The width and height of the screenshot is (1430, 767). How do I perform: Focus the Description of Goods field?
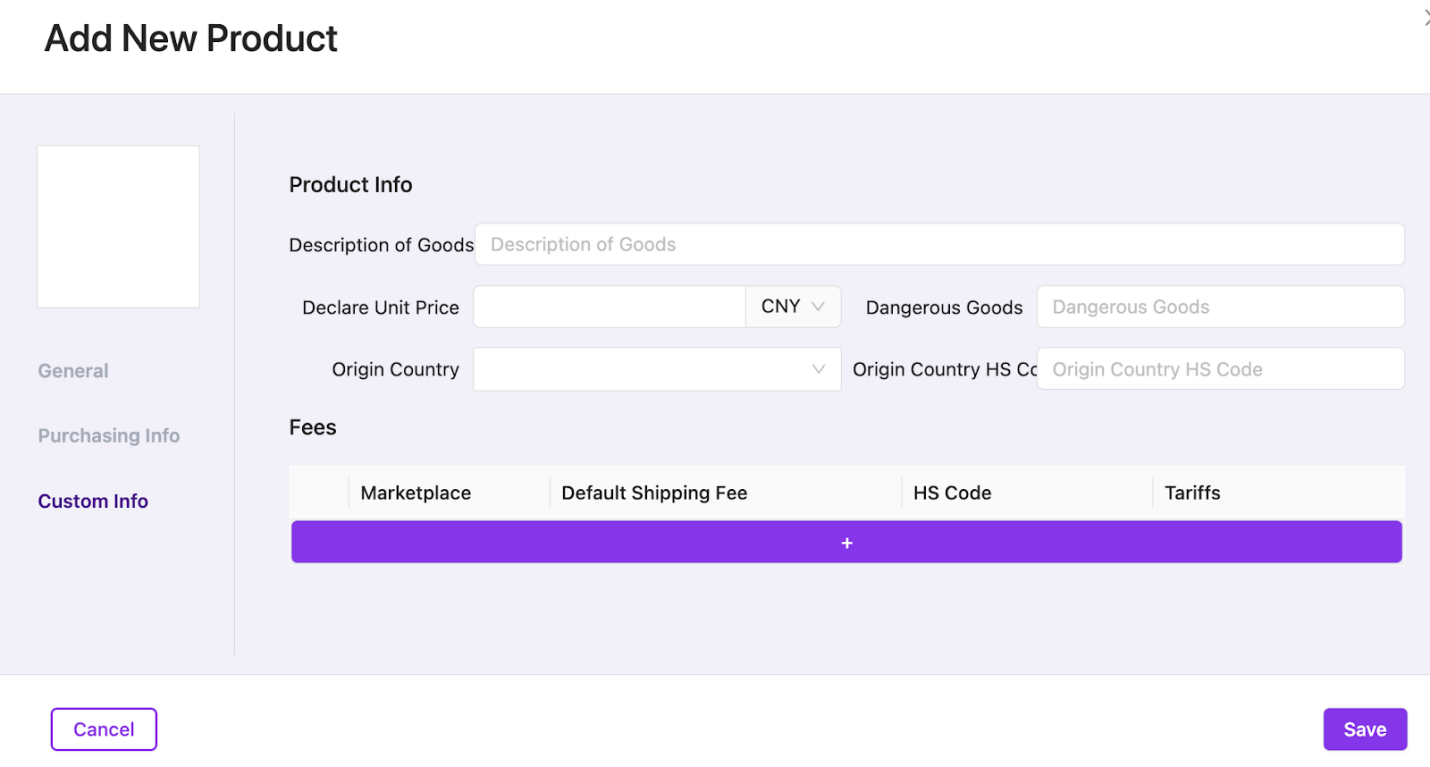pyautogui.click(x=939, y=244)
